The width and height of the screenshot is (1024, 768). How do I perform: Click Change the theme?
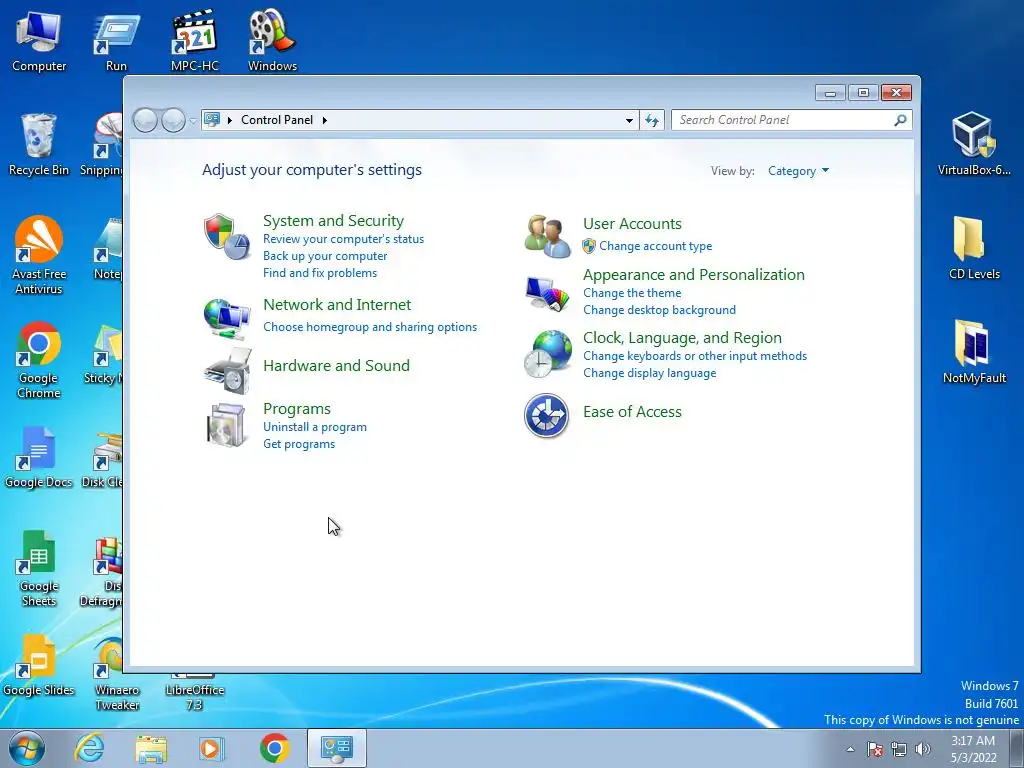click(x=632, y=293)
